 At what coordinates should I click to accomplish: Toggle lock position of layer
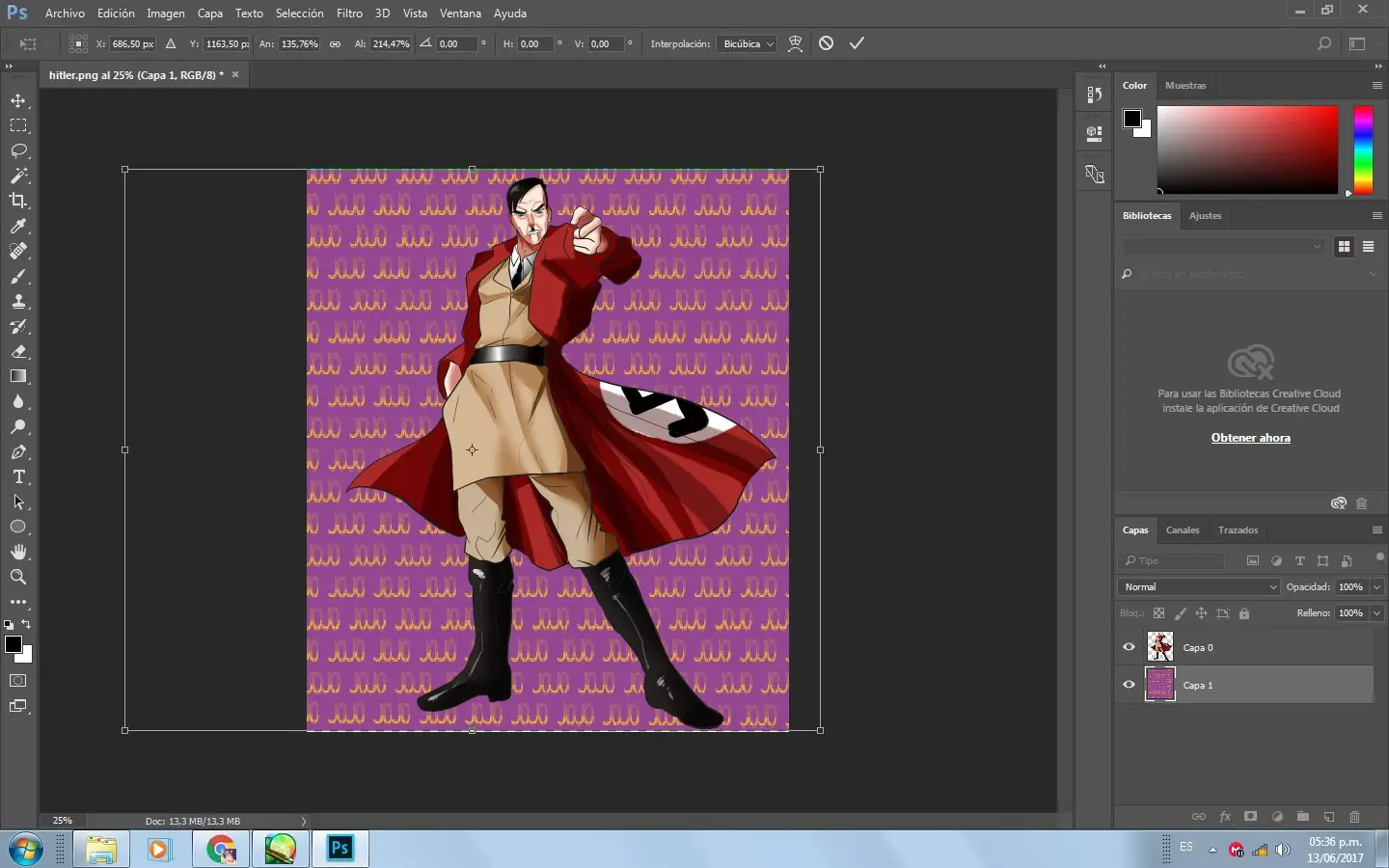[1201, 613]
